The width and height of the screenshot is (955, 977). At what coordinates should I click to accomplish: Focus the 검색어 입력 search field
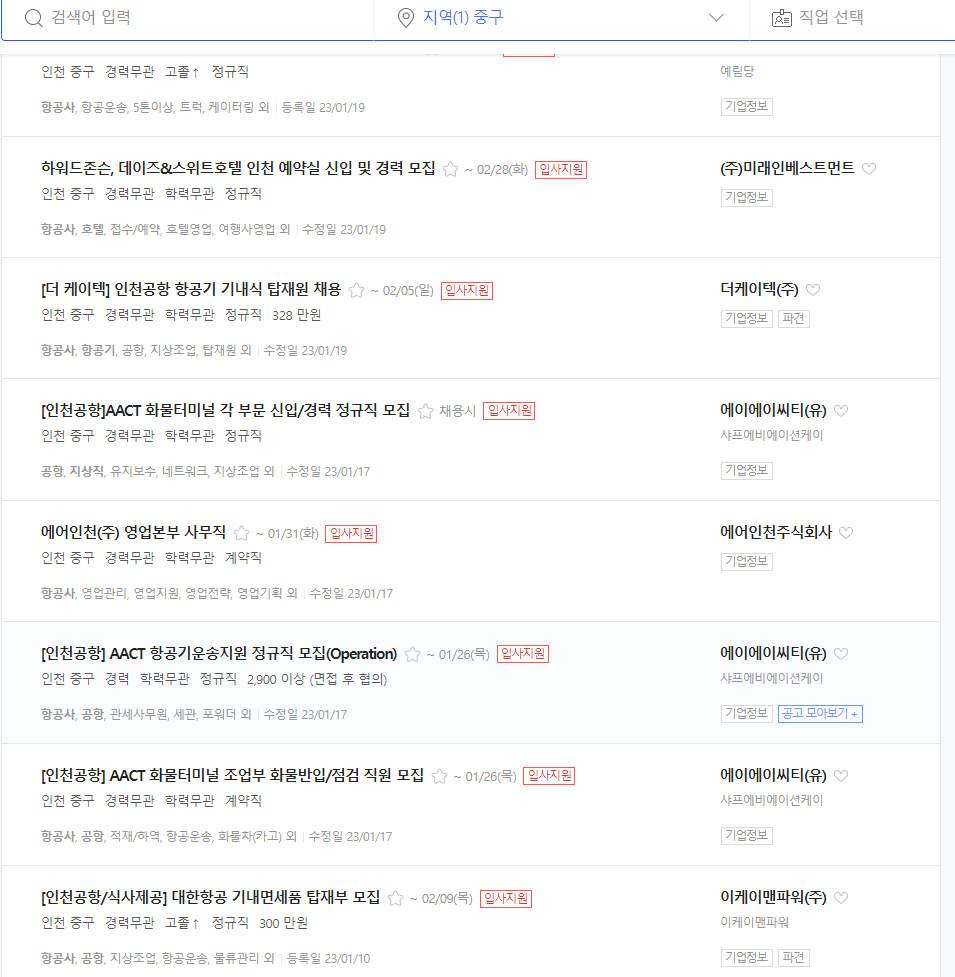point(187,18)
